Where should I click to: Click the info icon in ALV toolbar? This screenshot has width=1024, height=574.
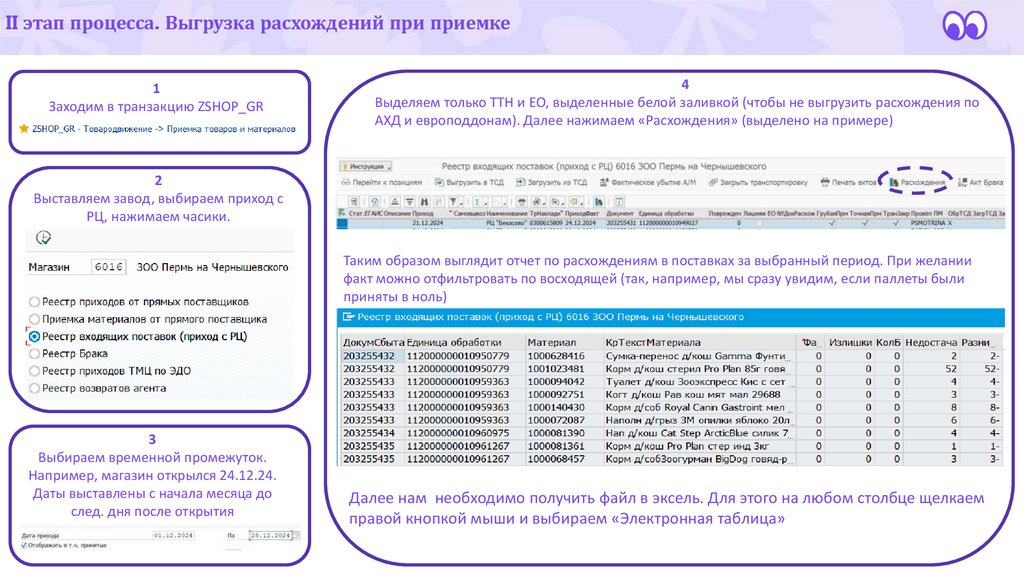coord(619,202)
